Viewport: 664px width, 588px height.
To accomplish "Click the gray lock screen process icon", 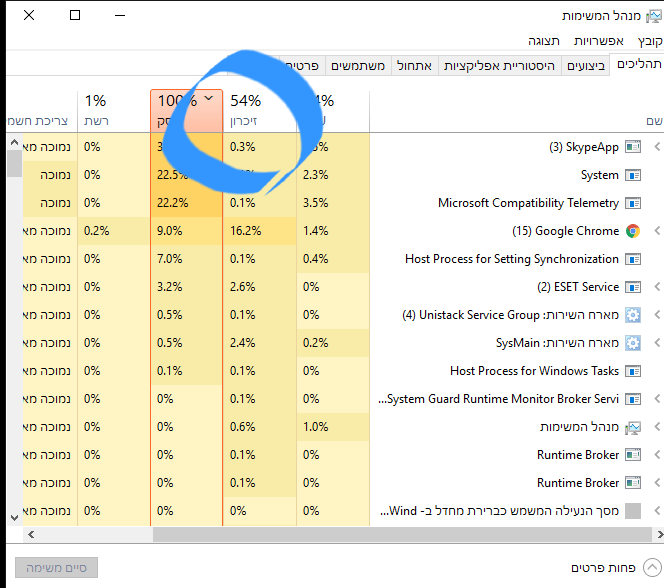I will point(633,511).
